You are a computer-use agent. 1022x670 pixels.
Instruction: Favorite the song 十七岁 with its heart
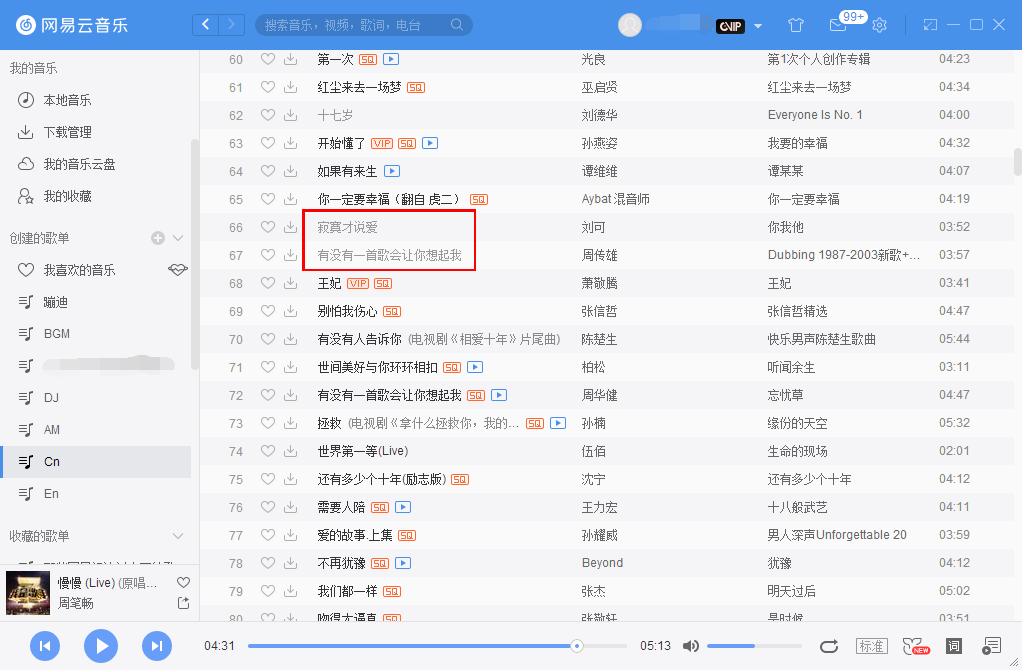pos(266,115)
